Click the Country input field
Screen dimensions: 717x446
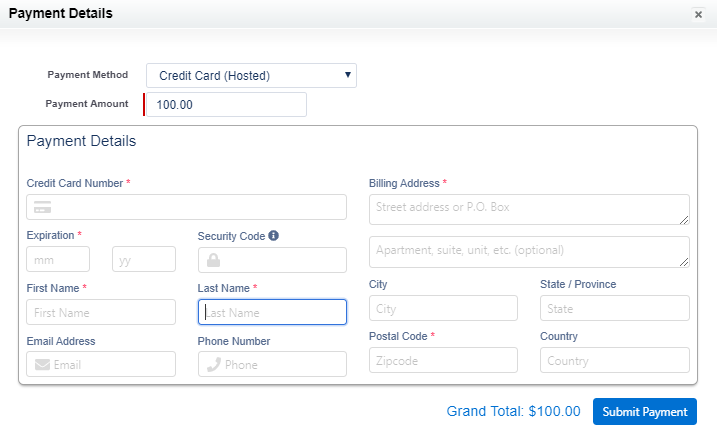pyautogui.click(x=614, y=360)
